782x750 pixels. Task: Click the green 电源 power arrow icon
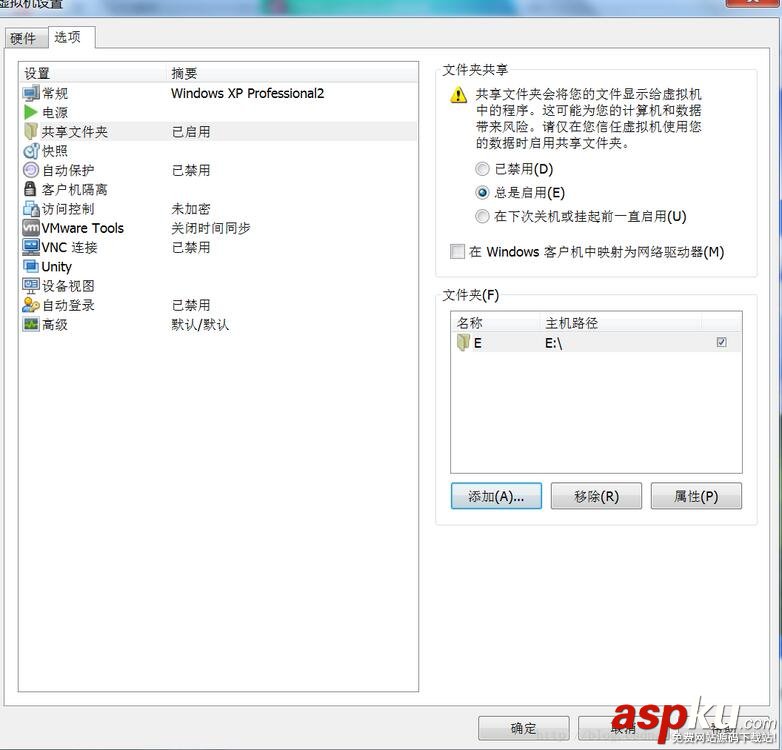30,112
